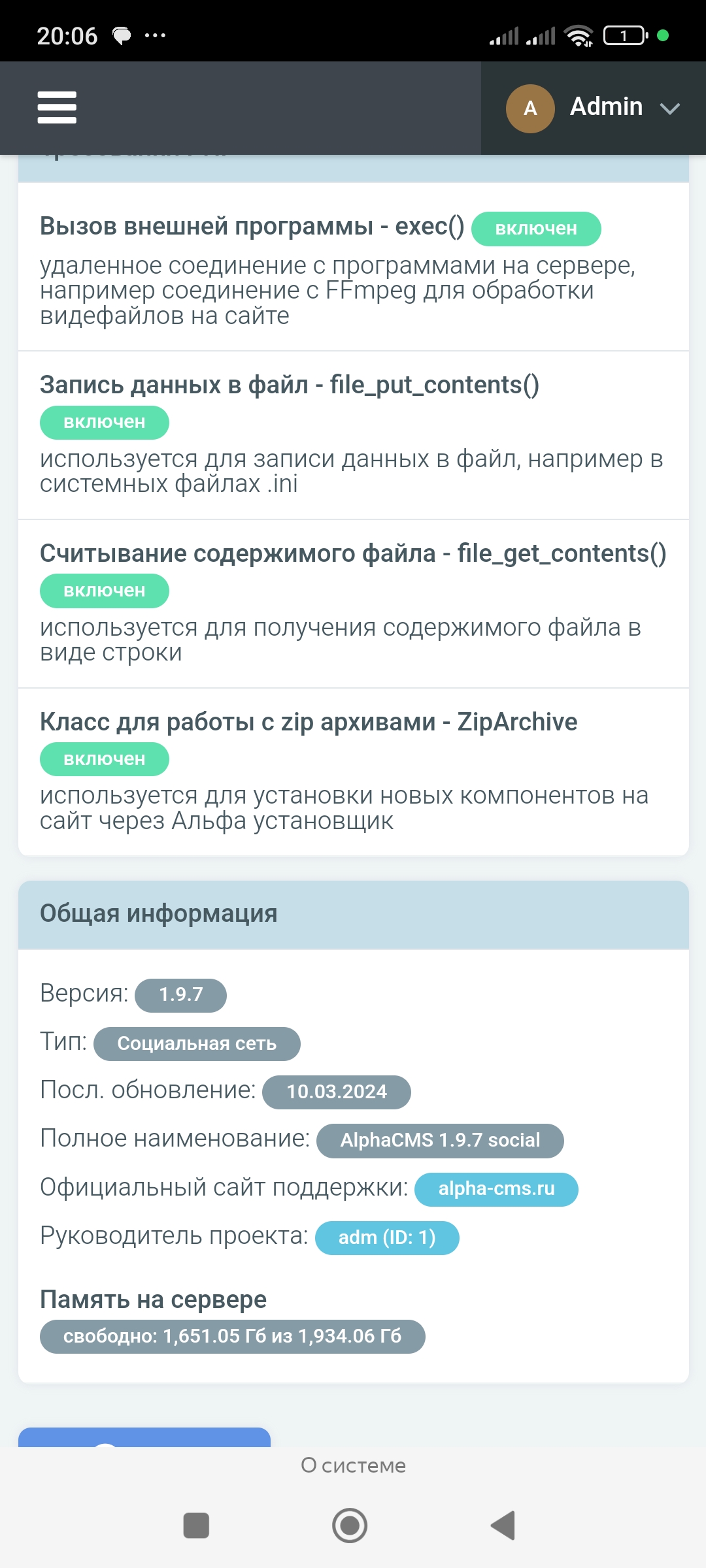Image resolution: width=706 pixels, height=1568 pixels.
Task: Open the alpha-cms.ru support site link
Action: coord(496,1189)
